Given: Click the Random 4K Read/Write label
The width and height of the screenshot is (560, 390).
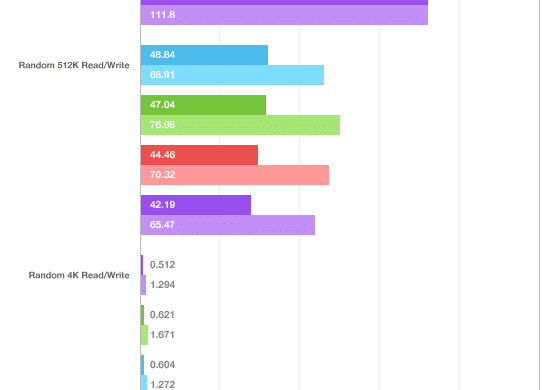Looking at the screenshot, I should tap(79, 275).
